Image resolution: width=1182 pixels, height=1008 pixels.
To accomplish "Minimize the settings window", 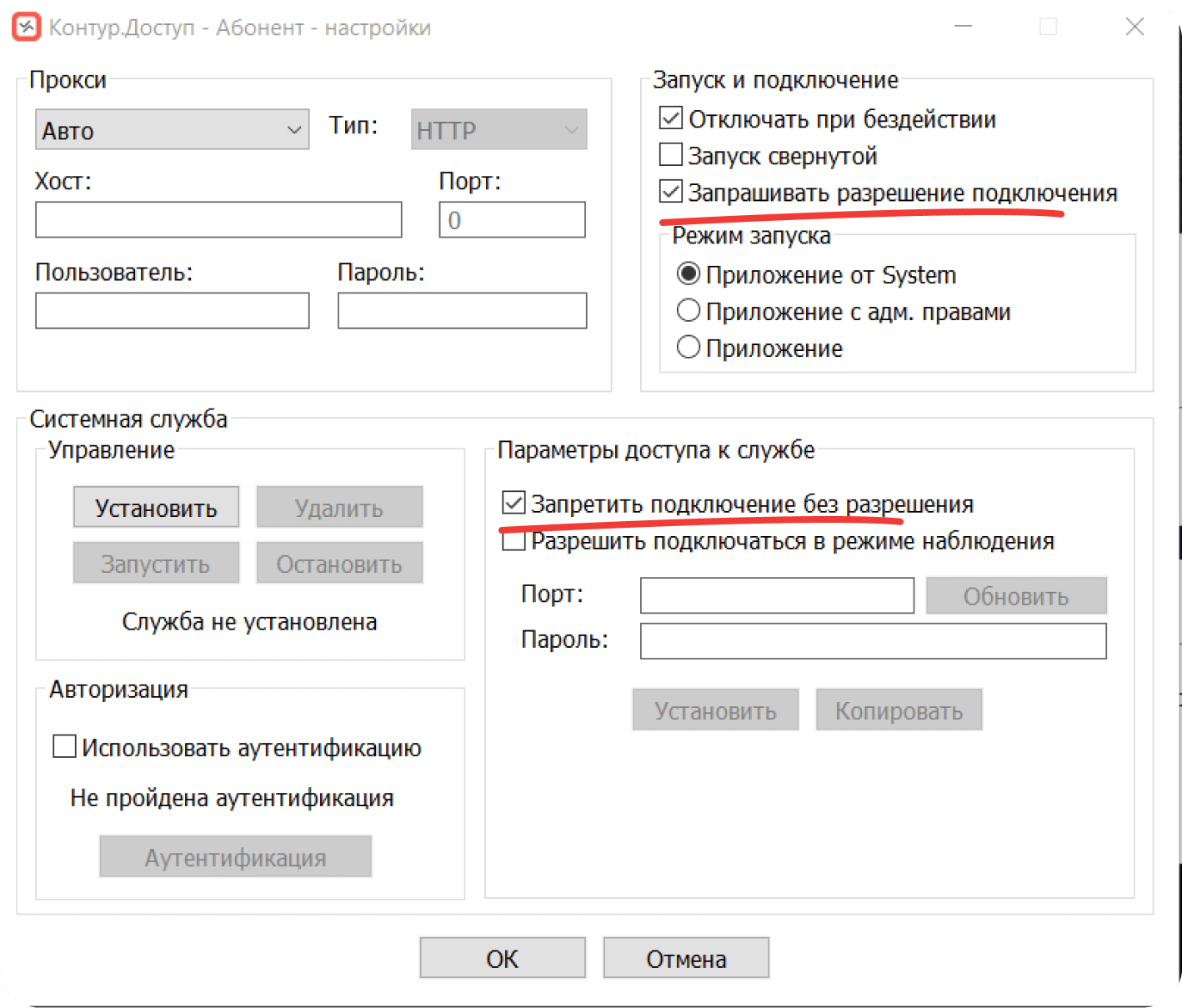I will pyautogui.click(x=964, y=27).
